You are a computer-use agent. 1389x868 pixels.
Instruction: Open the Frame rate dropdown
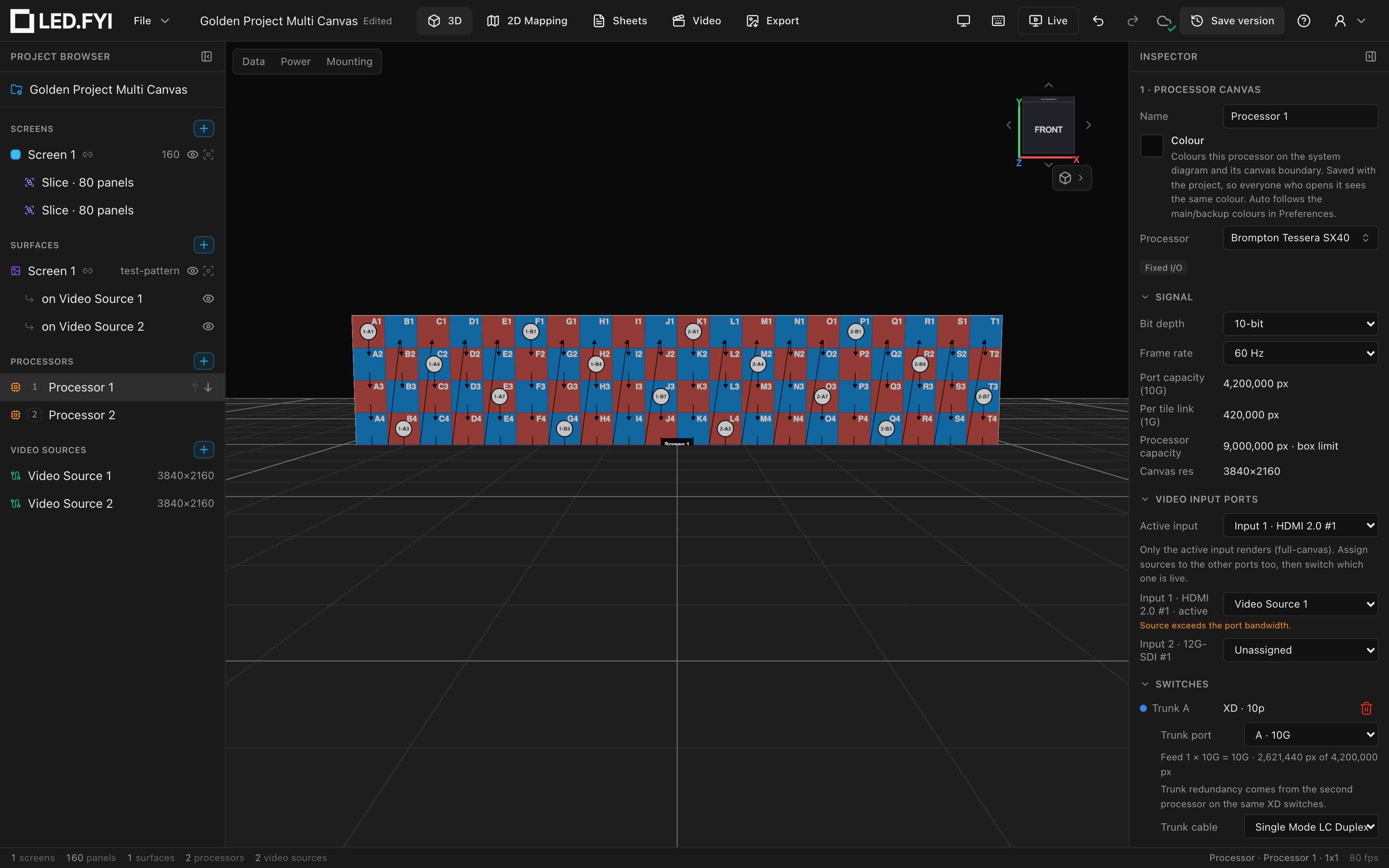(1300, 353)
